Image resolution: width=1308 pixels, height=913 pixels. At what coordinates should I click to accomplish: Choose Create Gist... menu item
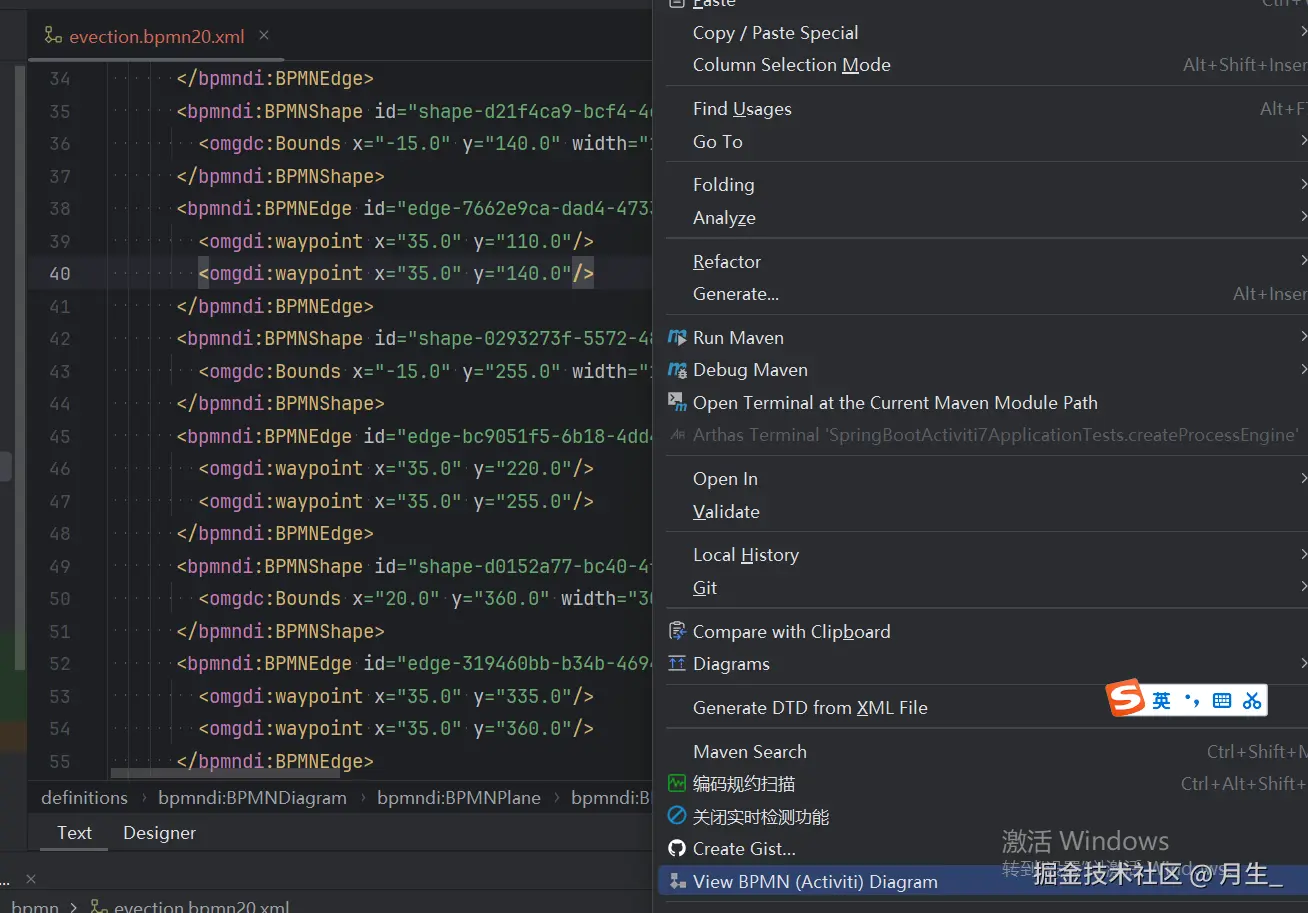(x=980, y=849)
